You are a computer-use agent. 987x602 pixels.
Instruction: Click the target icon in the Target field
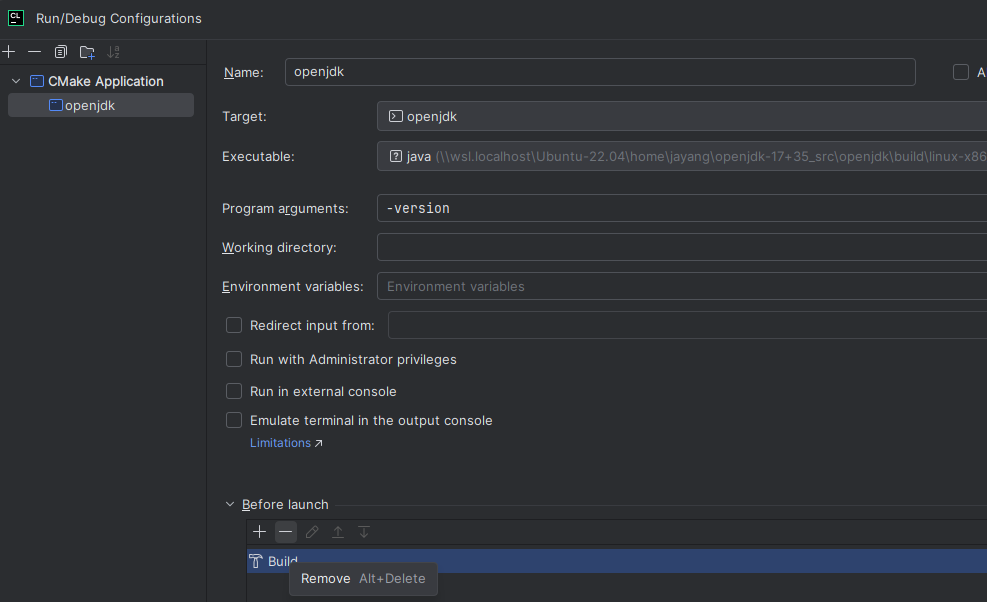(395, 116)
